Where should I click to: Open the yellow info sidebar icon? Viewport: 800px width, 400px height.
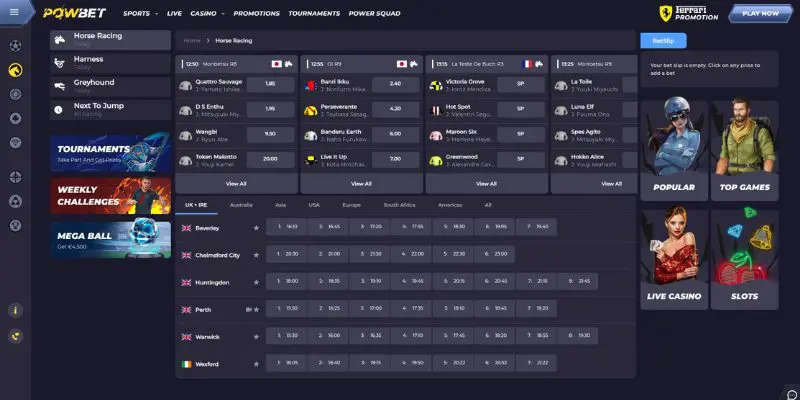click(15, 310)
